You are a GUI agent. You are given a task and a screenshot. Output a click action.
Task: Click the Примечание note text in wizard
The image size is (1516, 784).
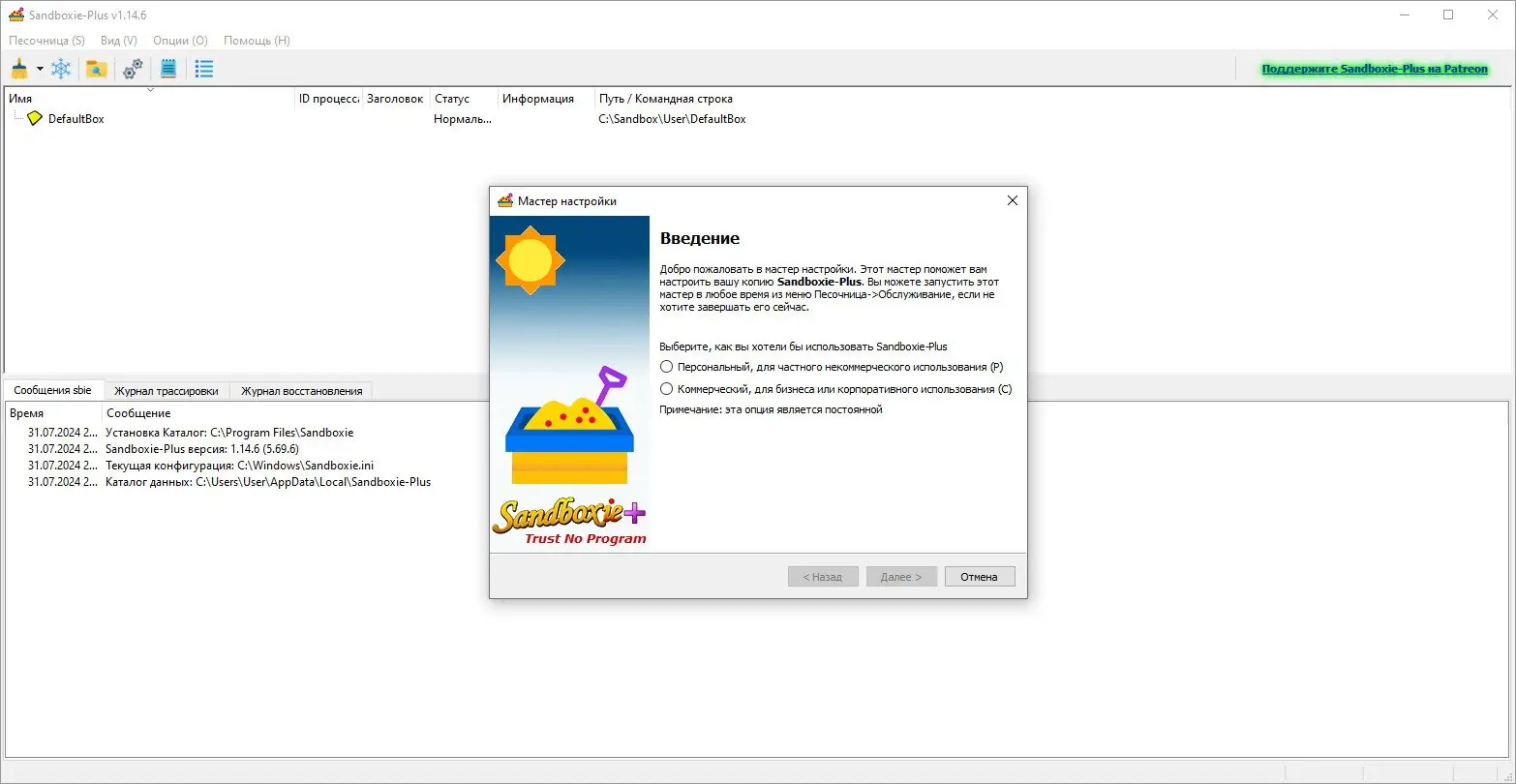pyautogui.click(x=771, y=409)
